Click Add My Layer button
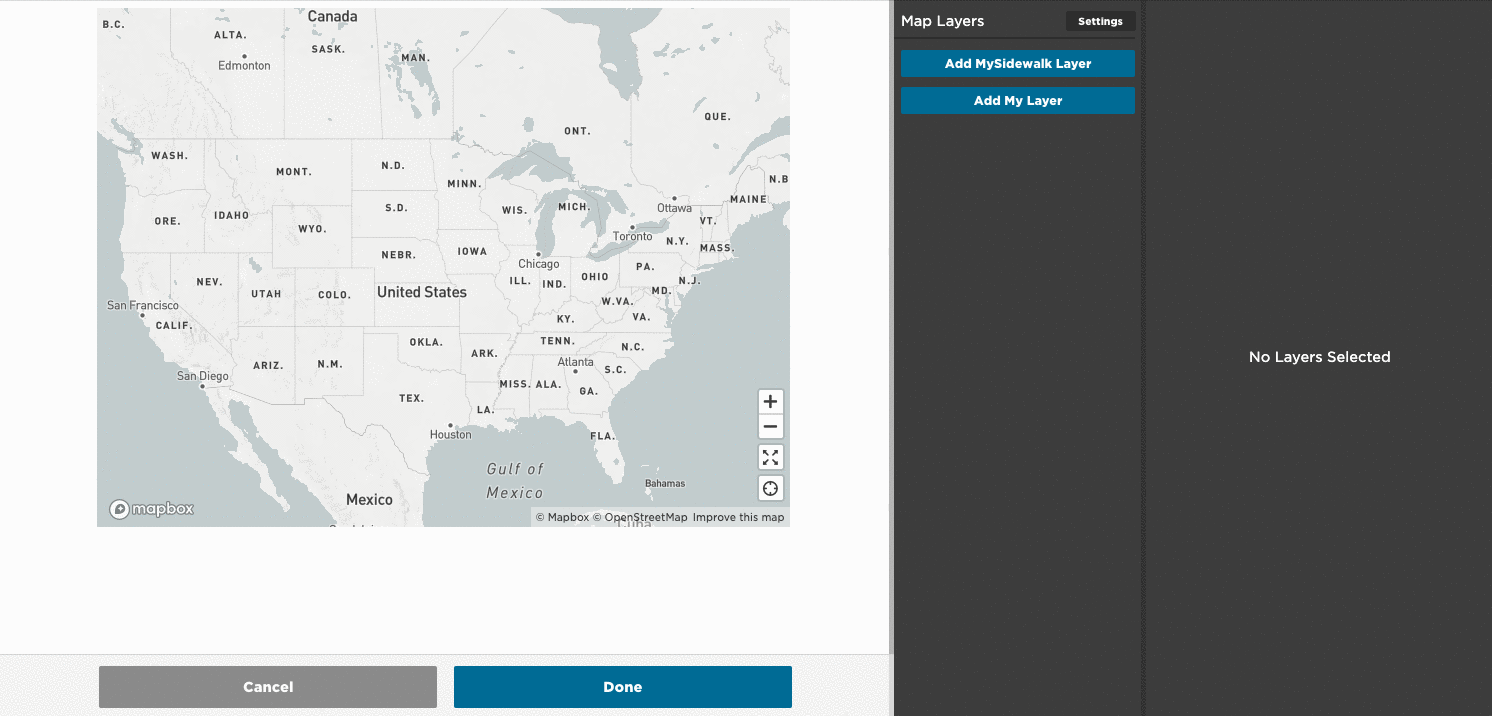This screenshot has width=1492, height=716. [1018, 101]
